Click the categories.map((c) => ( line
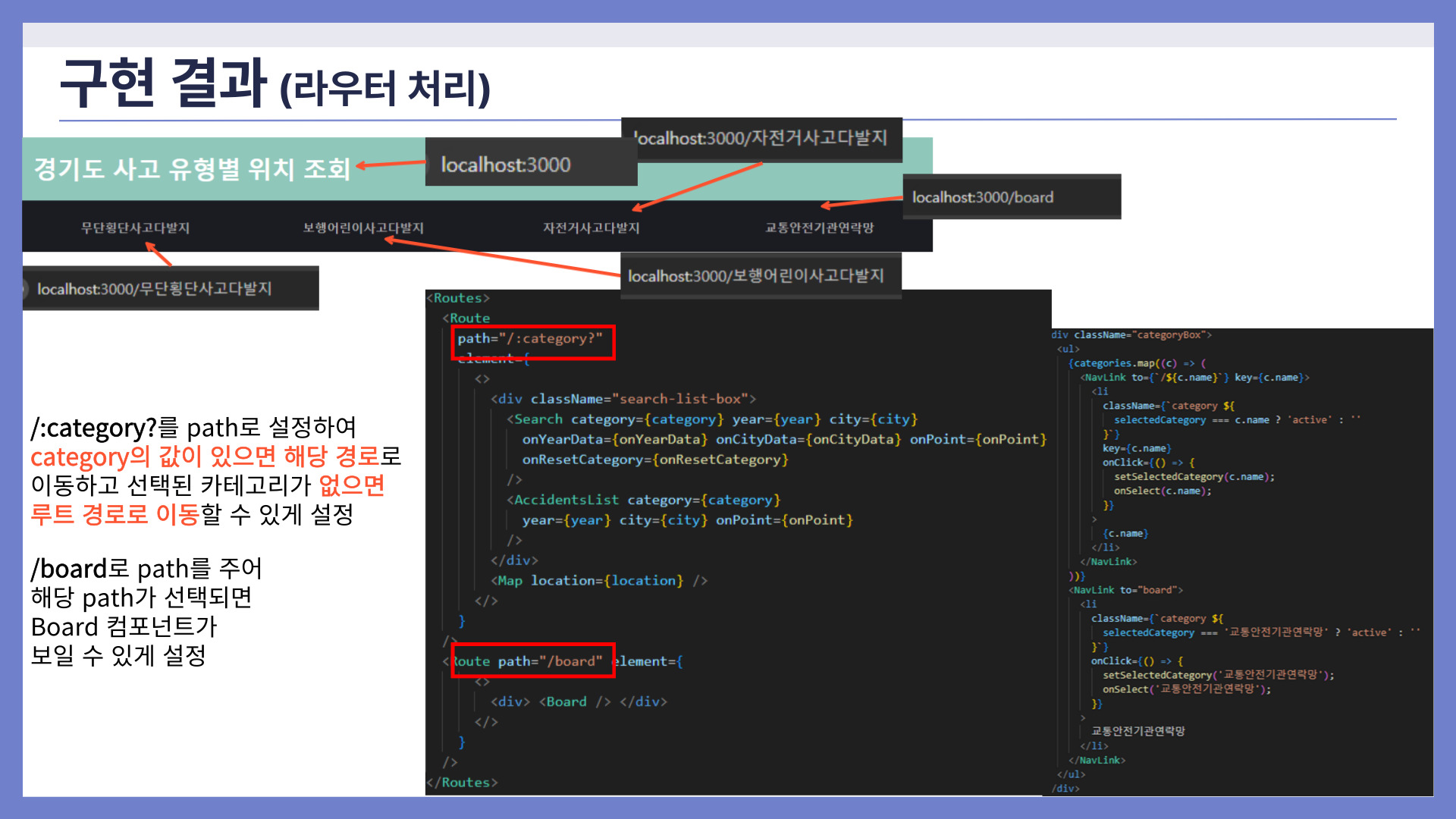1456x819 pixels. pyautogui.click(x=1137, y=363)
